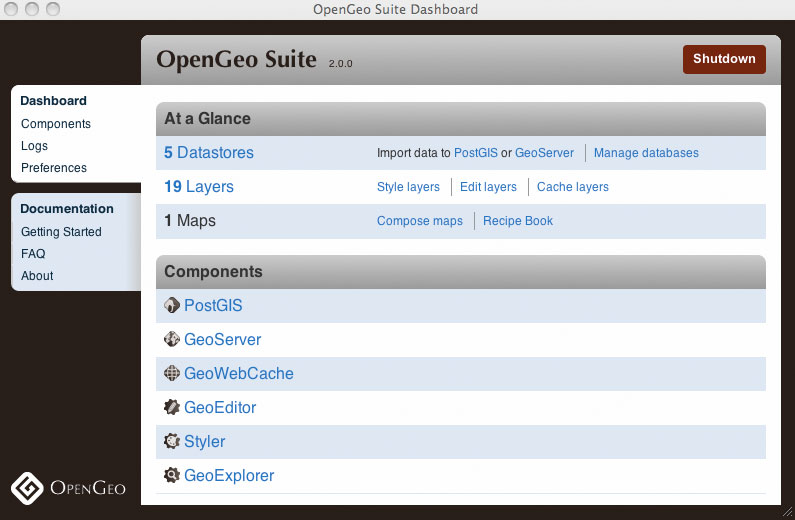The image size is (795, 520).
Task: Open the 5 Datastores link
Action: click(209, 153)
